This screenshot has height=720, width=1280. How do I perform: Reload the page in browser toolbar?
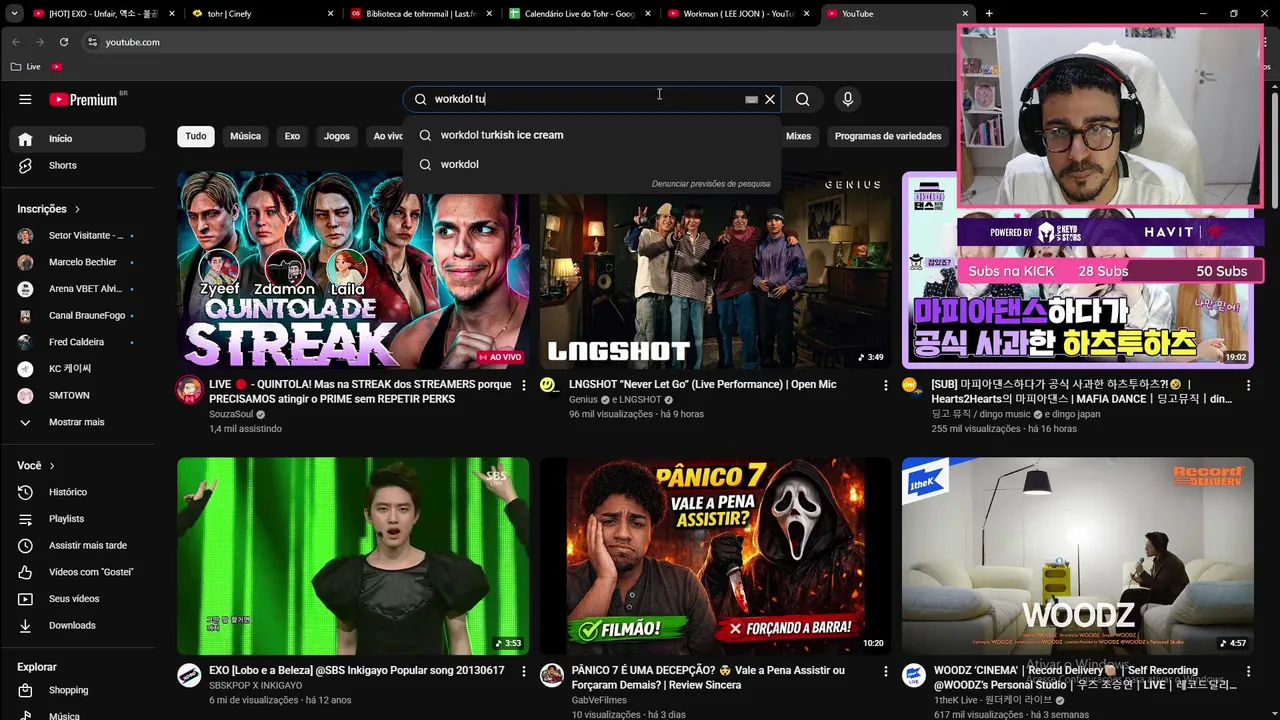point(64,42)
